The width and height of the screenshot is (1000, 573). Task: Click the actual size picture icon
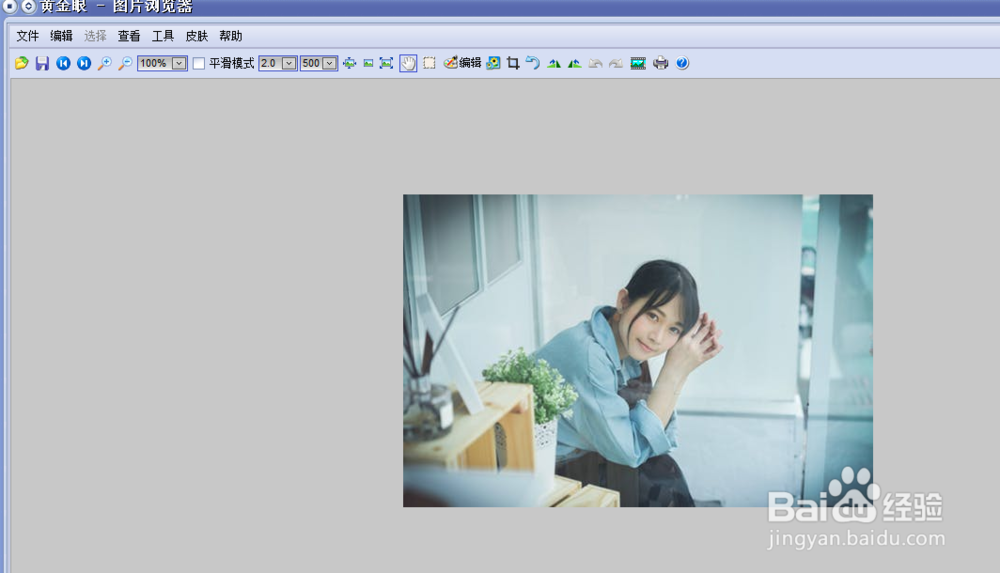pyautogui.click(x=368, y=63)
